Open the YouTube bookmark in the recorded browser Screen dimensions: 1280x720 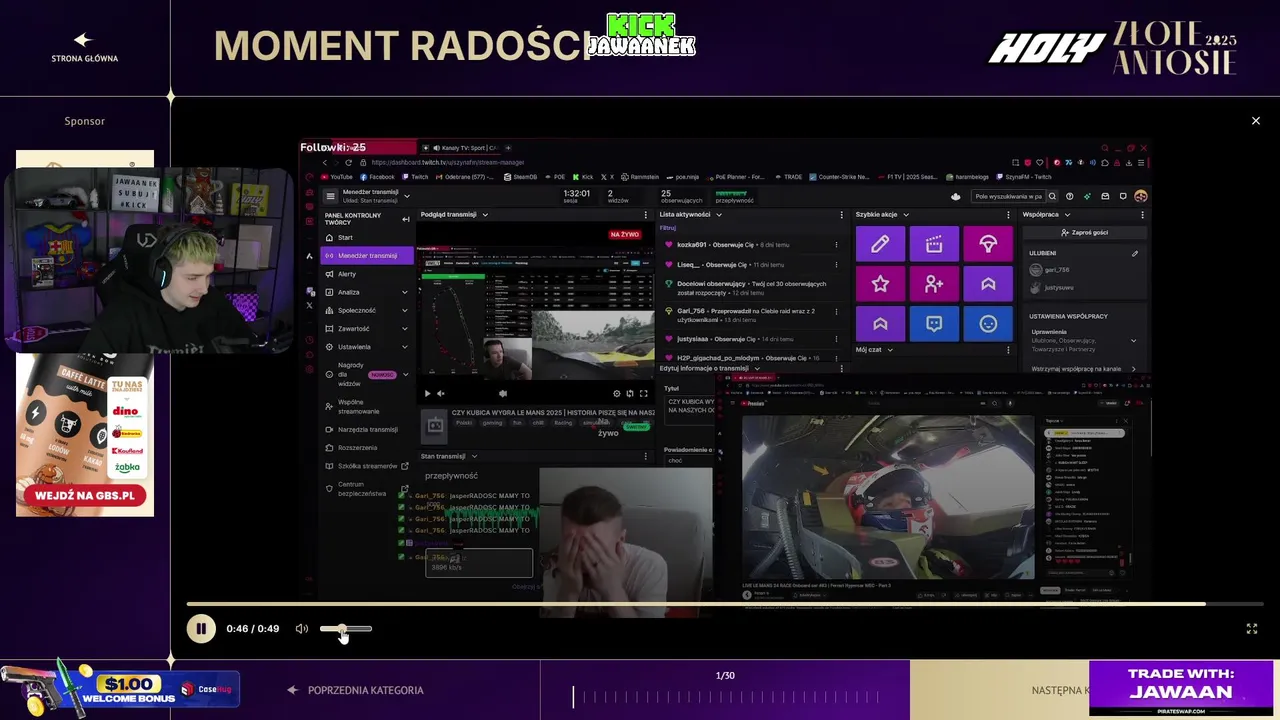tap(337, 177)
